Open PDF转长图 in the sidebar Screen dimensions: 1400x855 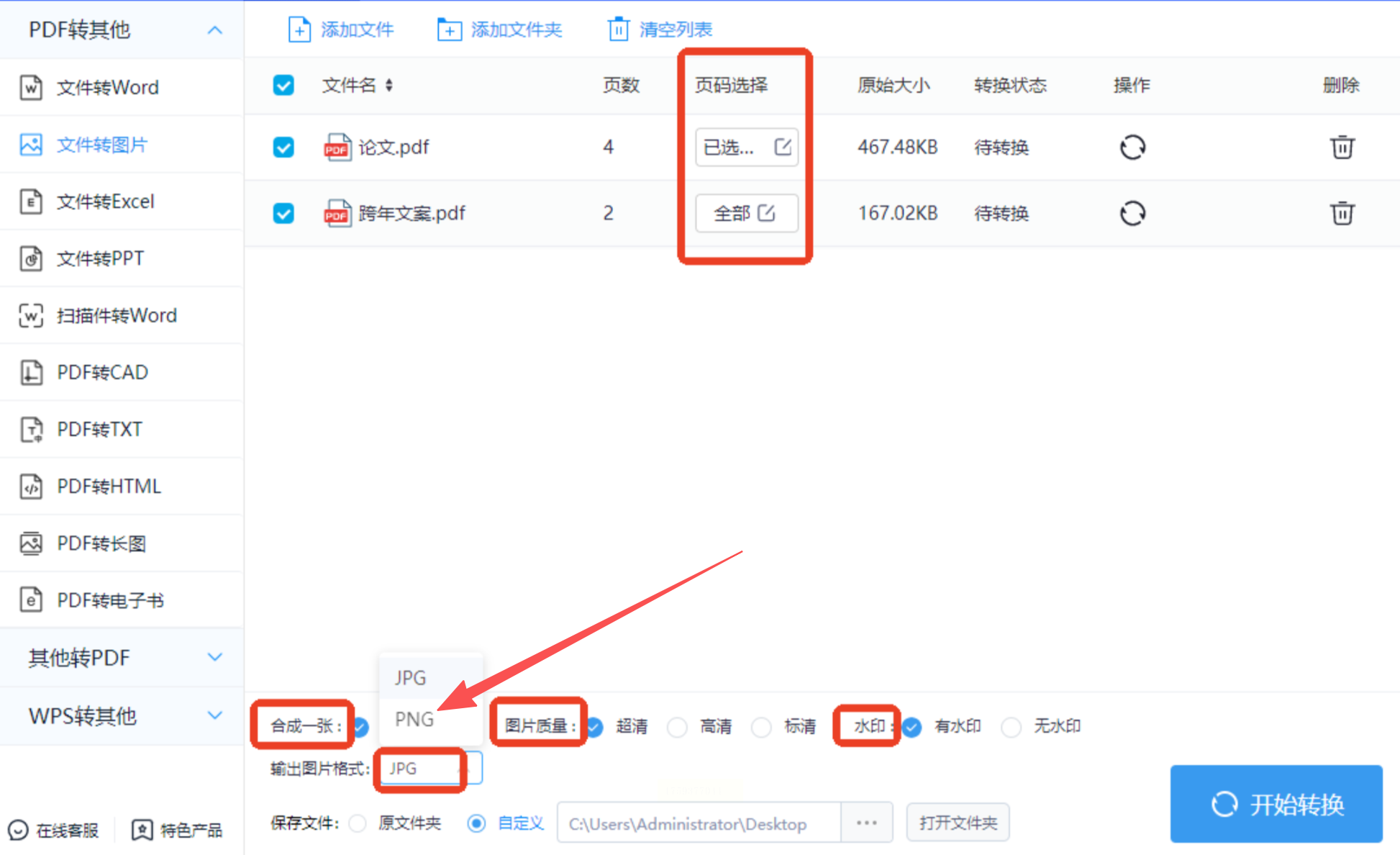(101, 543)
